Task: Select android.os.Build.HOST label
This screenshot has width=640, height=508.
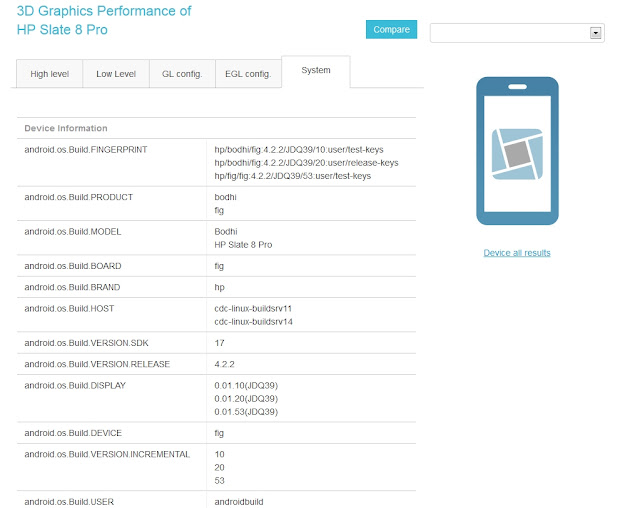Action: pyautogui.click(x=69, y=308)
